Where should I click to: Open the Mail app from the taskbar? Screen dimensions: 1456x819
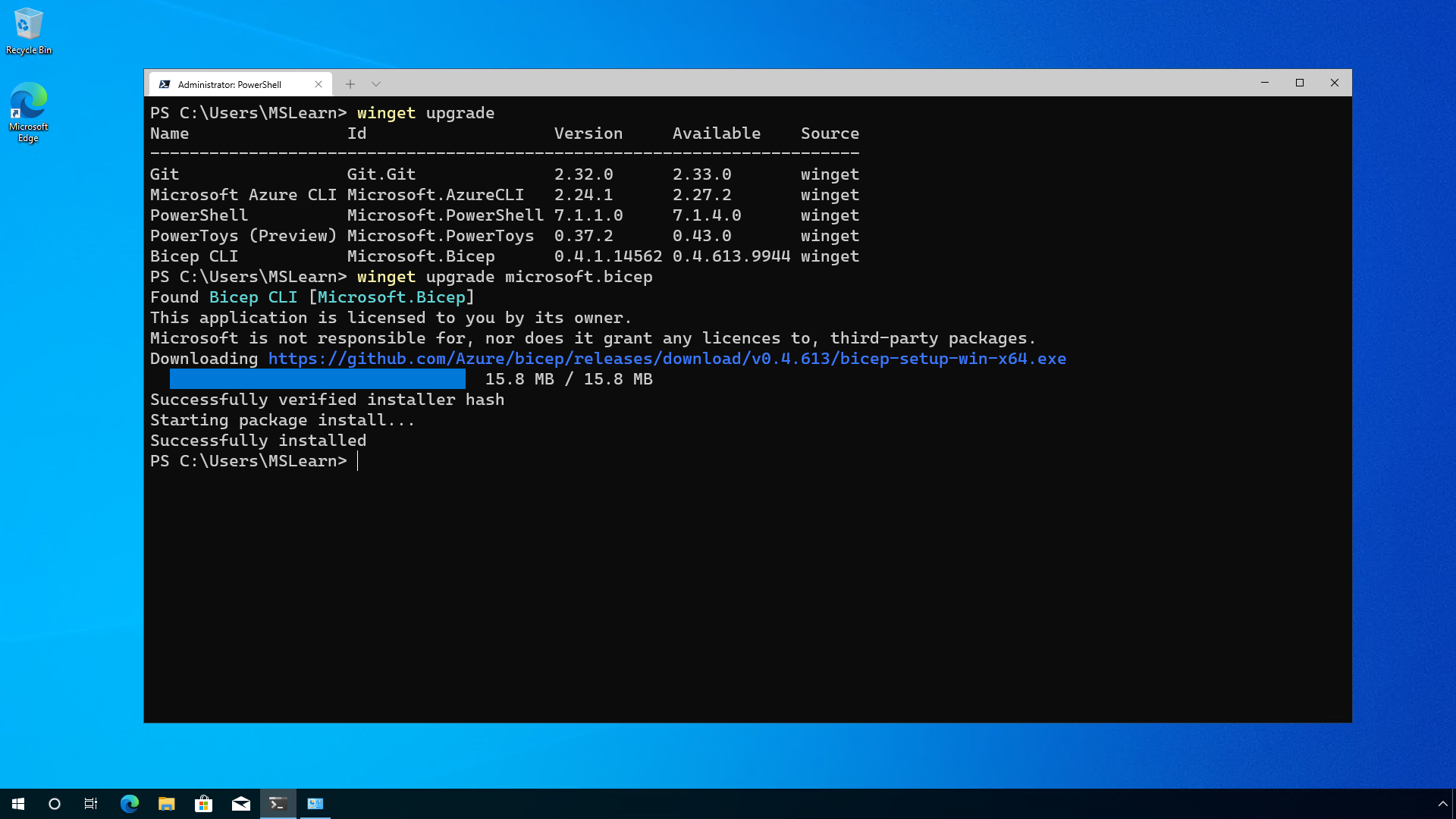(241, 803)
